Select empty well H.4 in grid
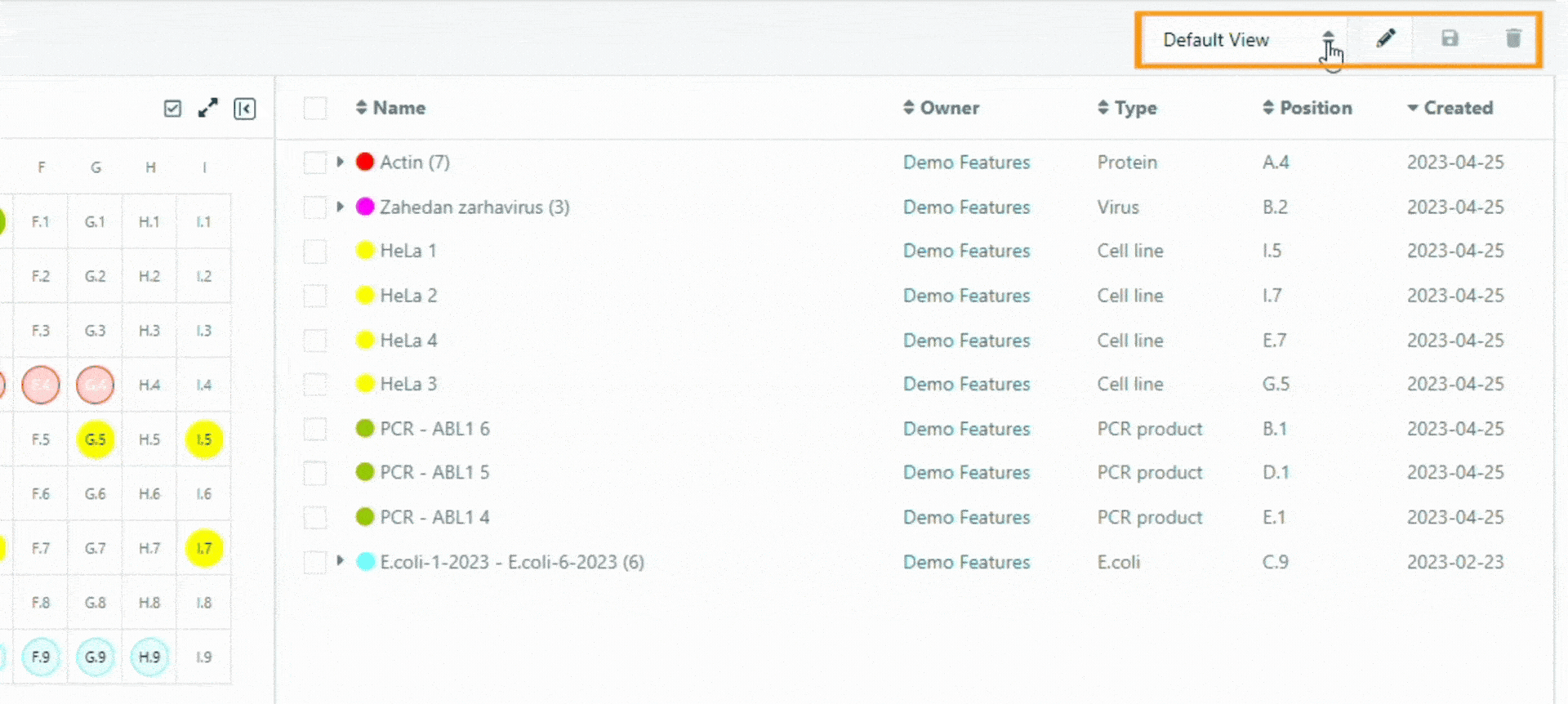The height and width of the screenshot is (704, 1568). pos(149,385)
